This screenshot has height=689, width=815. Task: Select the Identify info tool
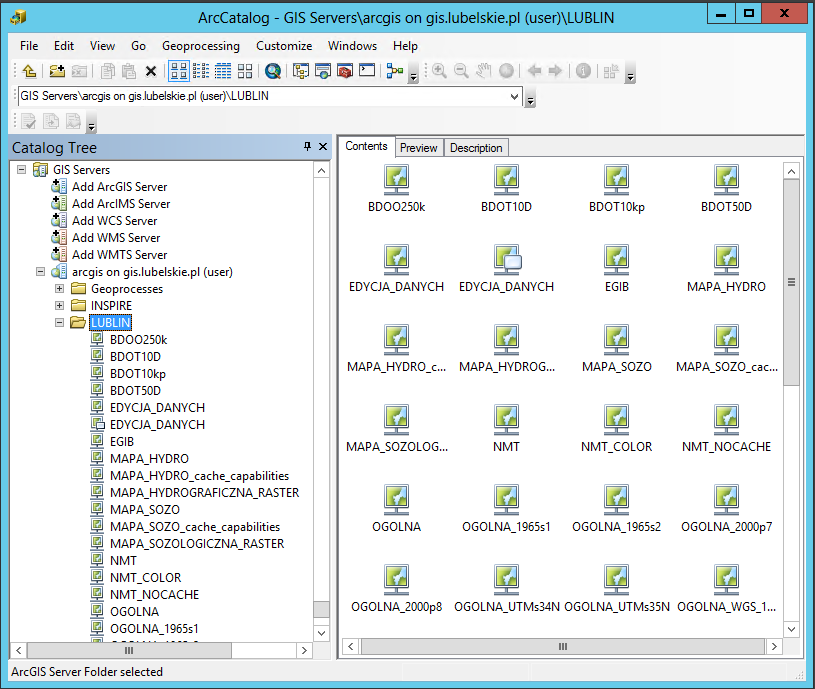tap(583, 71)
